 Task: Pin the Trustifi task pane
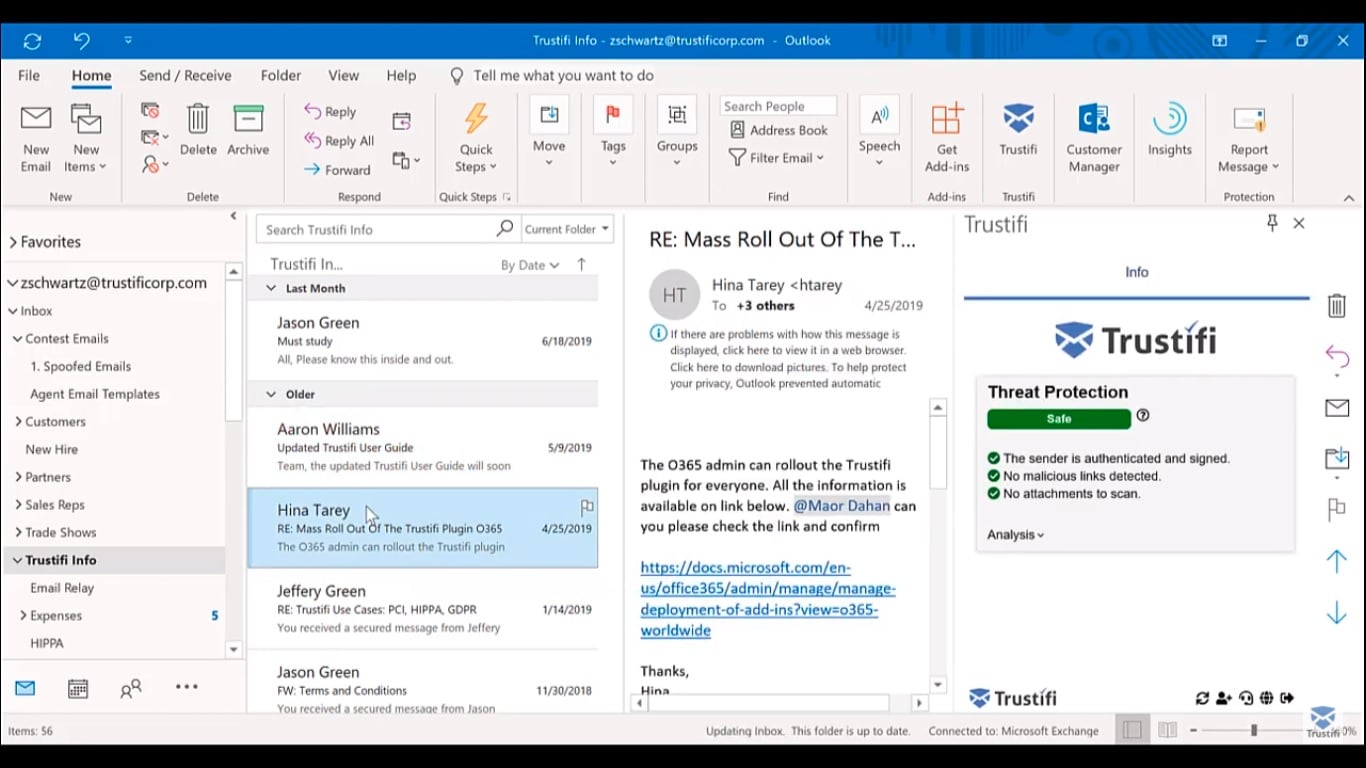(x=1272, y=224)
